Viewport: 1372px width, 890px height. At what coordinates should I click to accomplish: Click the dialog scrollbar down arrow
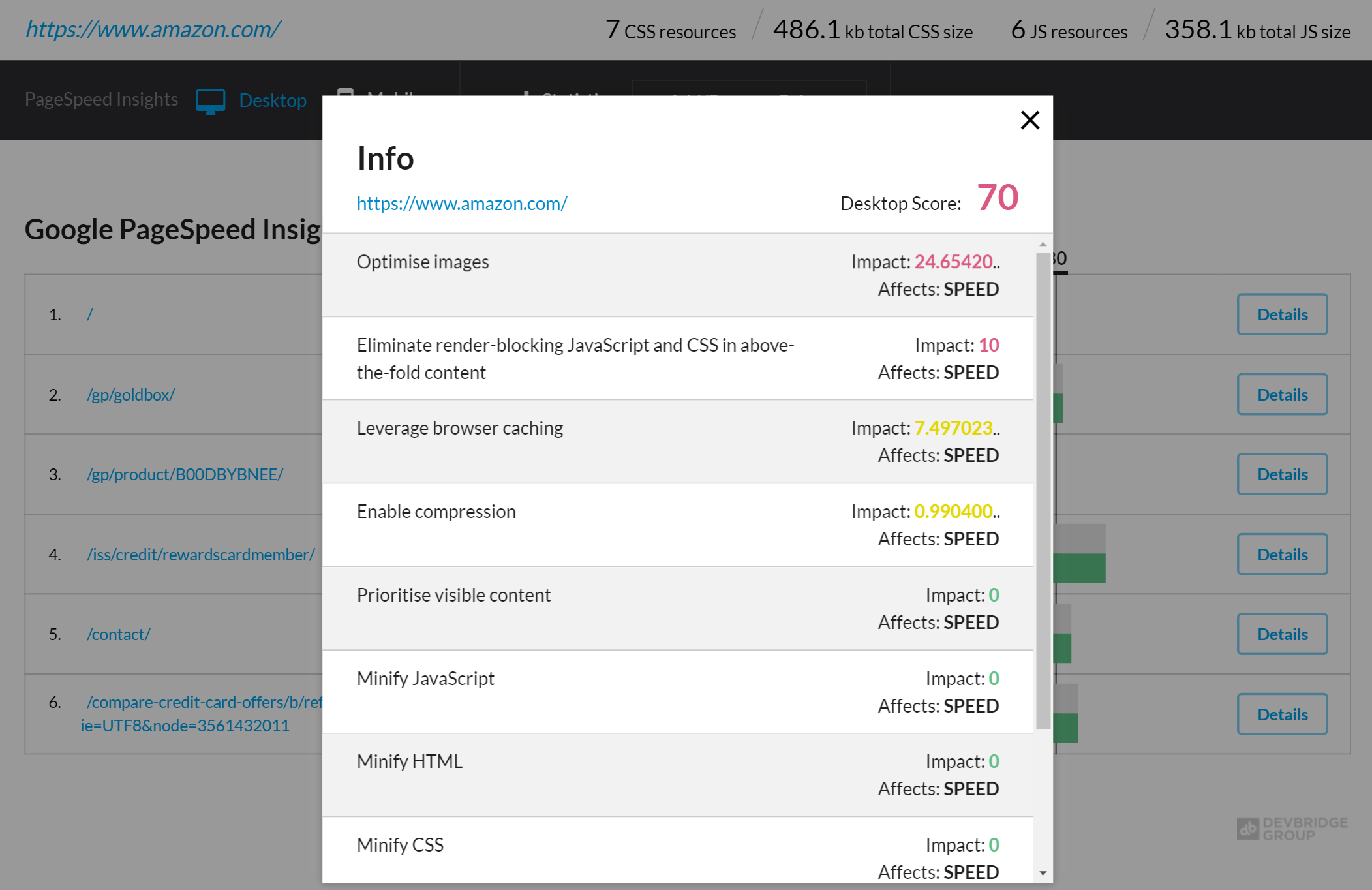1043,872
